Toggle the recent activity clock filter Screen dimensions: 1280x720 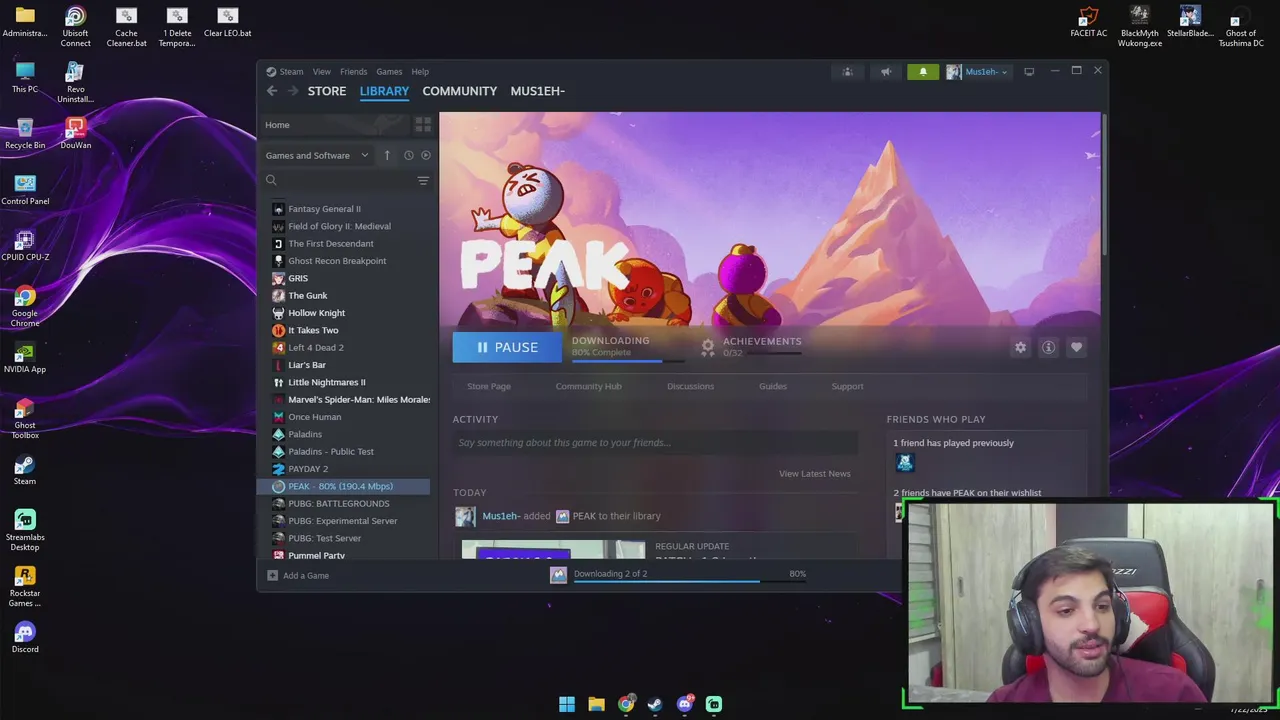point(408,155)
